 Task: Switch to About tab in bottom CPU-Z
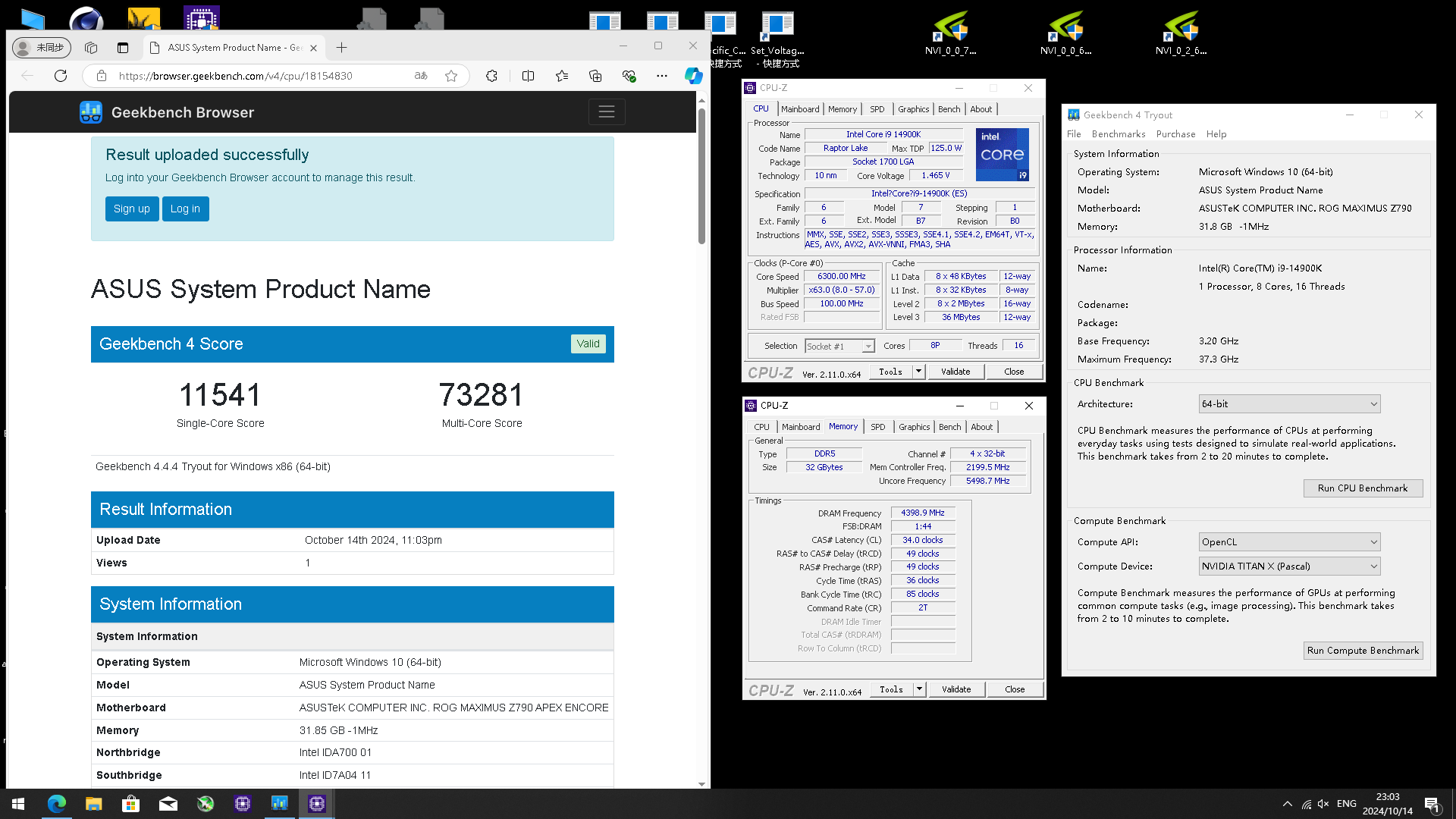tap(981, 427)
